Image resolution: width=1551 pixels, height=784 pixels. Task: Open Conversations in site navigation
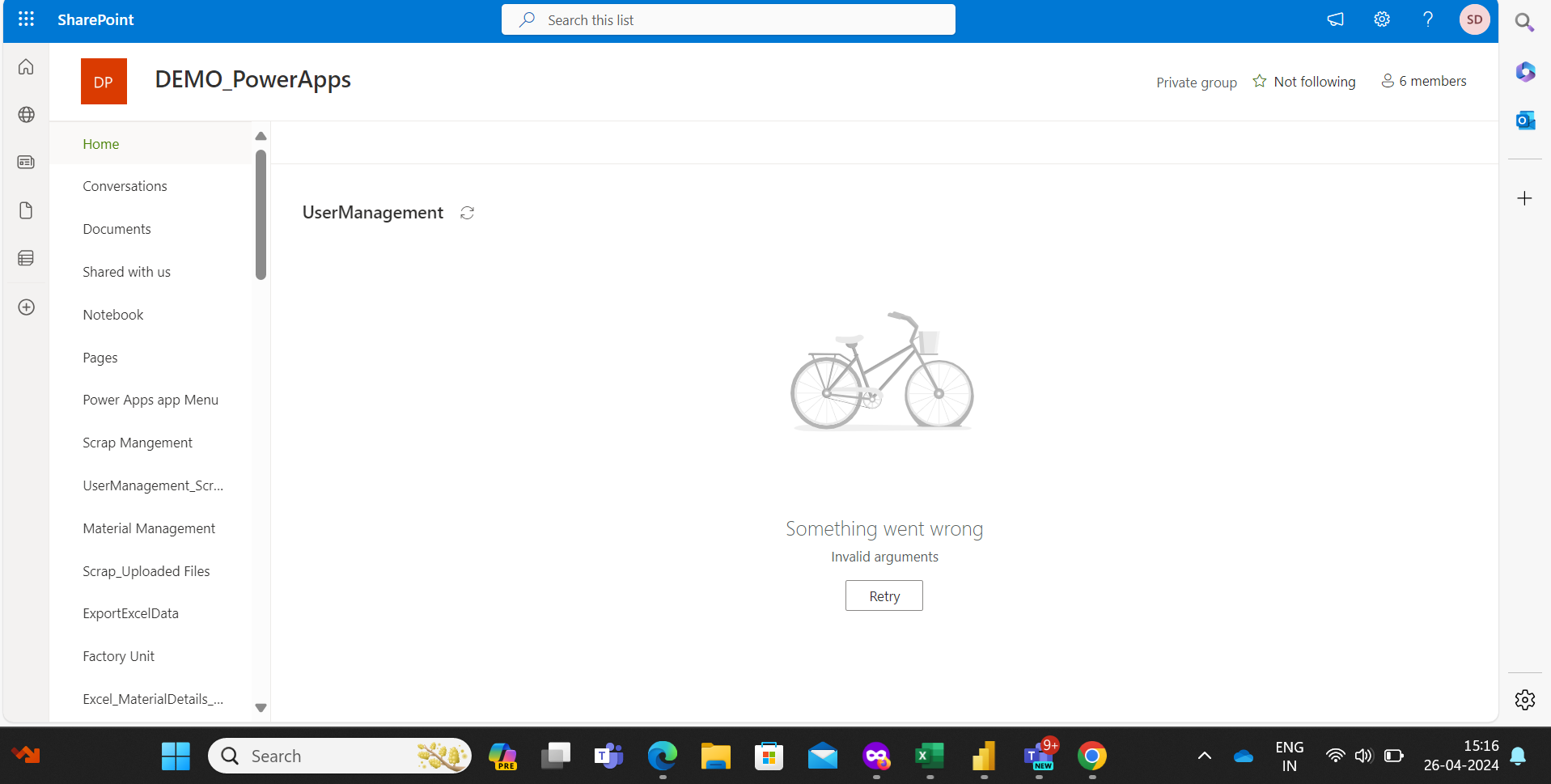pos(125,185)
